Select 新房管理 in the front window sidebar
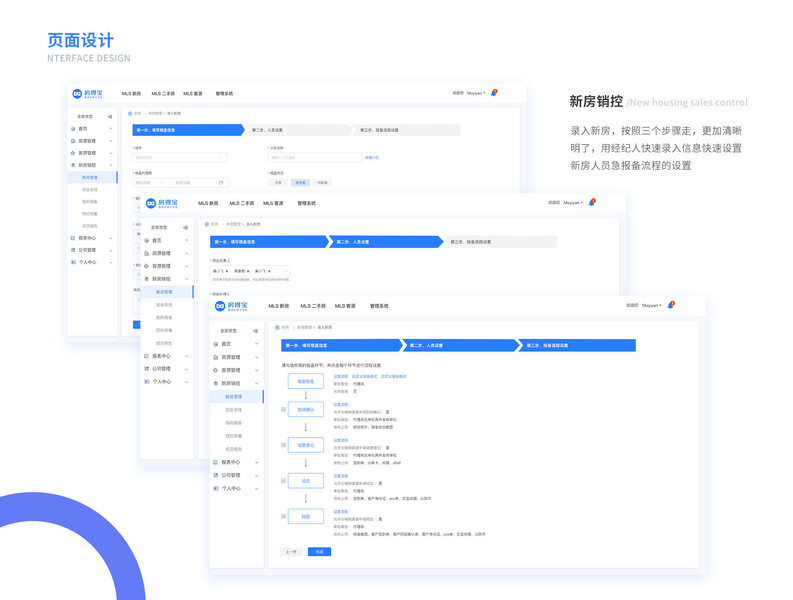Image resolution: width=793 pixels, height=600 pixels. click(x=236, y=397)
